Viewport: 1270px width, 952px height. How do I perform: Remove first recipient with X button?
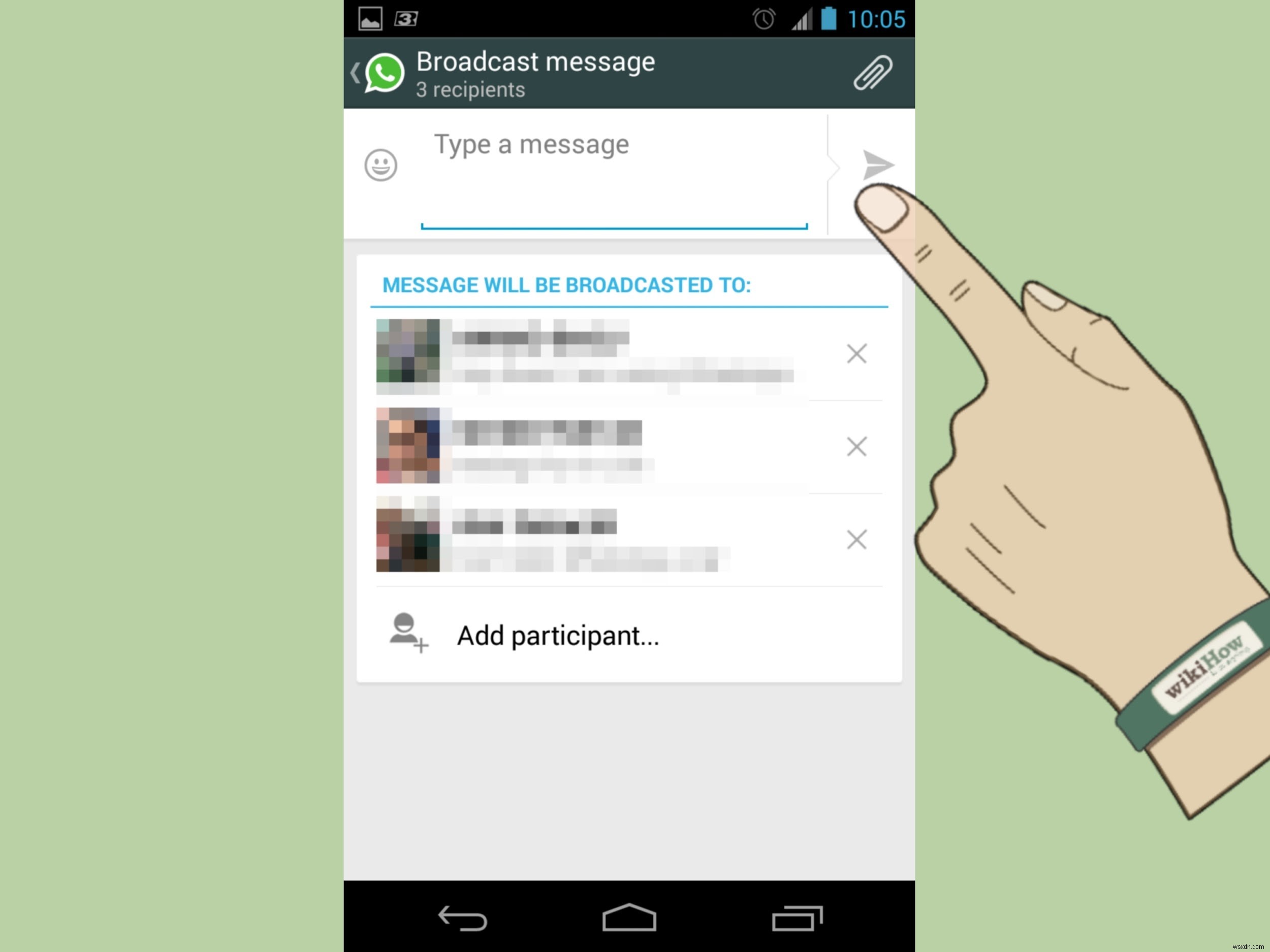857,353
